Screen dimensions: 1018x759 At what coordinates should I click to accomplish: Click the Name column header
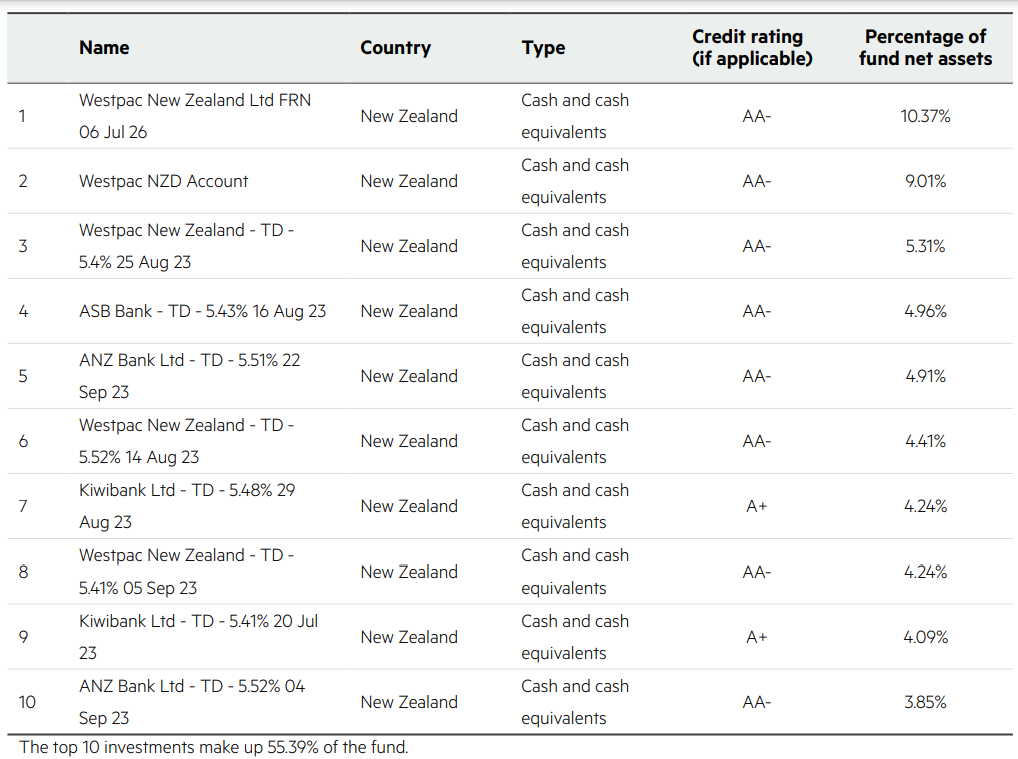click(104, 48)
